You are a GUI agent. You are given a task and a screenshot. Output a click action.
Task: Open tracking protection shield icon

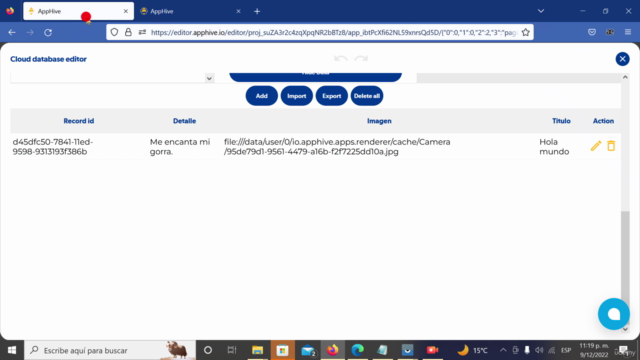(x=114, y=32)
